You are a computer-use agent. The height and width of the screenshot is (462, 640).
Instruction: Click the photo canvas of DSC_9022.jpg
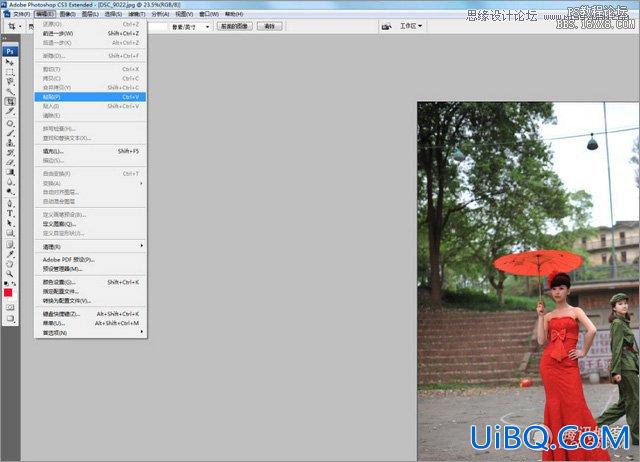528,282
